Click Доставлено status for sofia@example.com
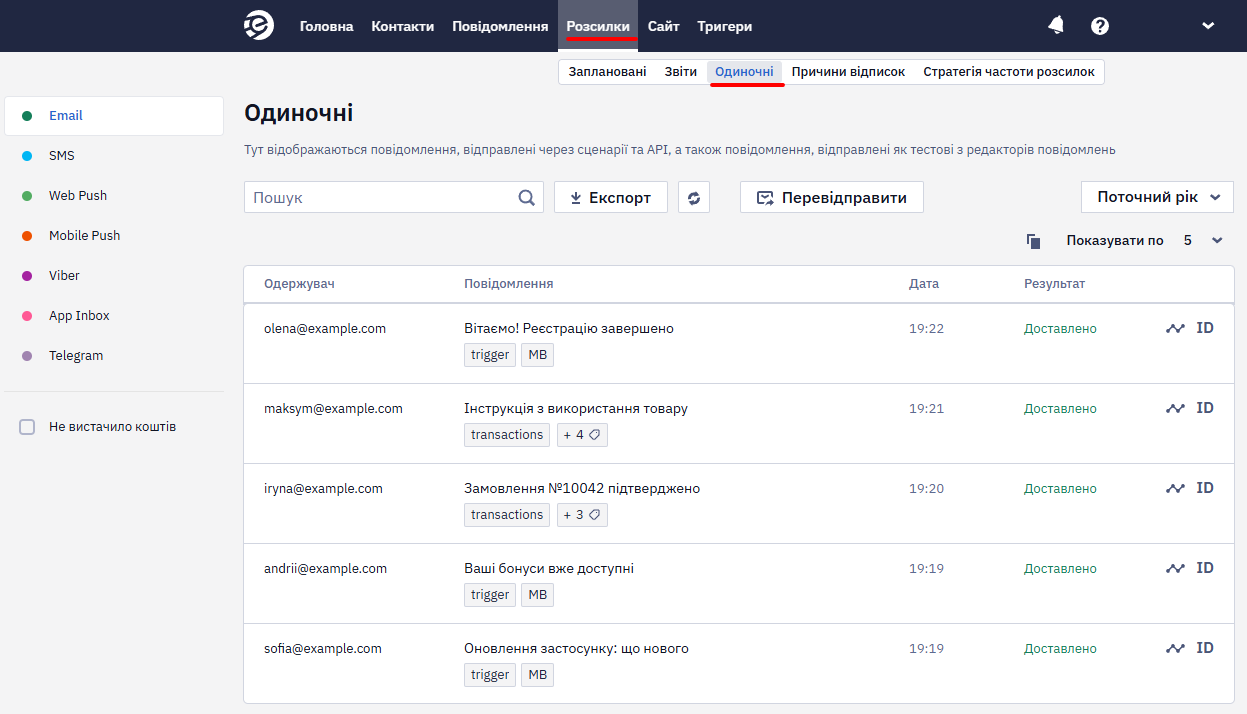The width and height of the screenshot is (1247, 714). pos(1060,648)
